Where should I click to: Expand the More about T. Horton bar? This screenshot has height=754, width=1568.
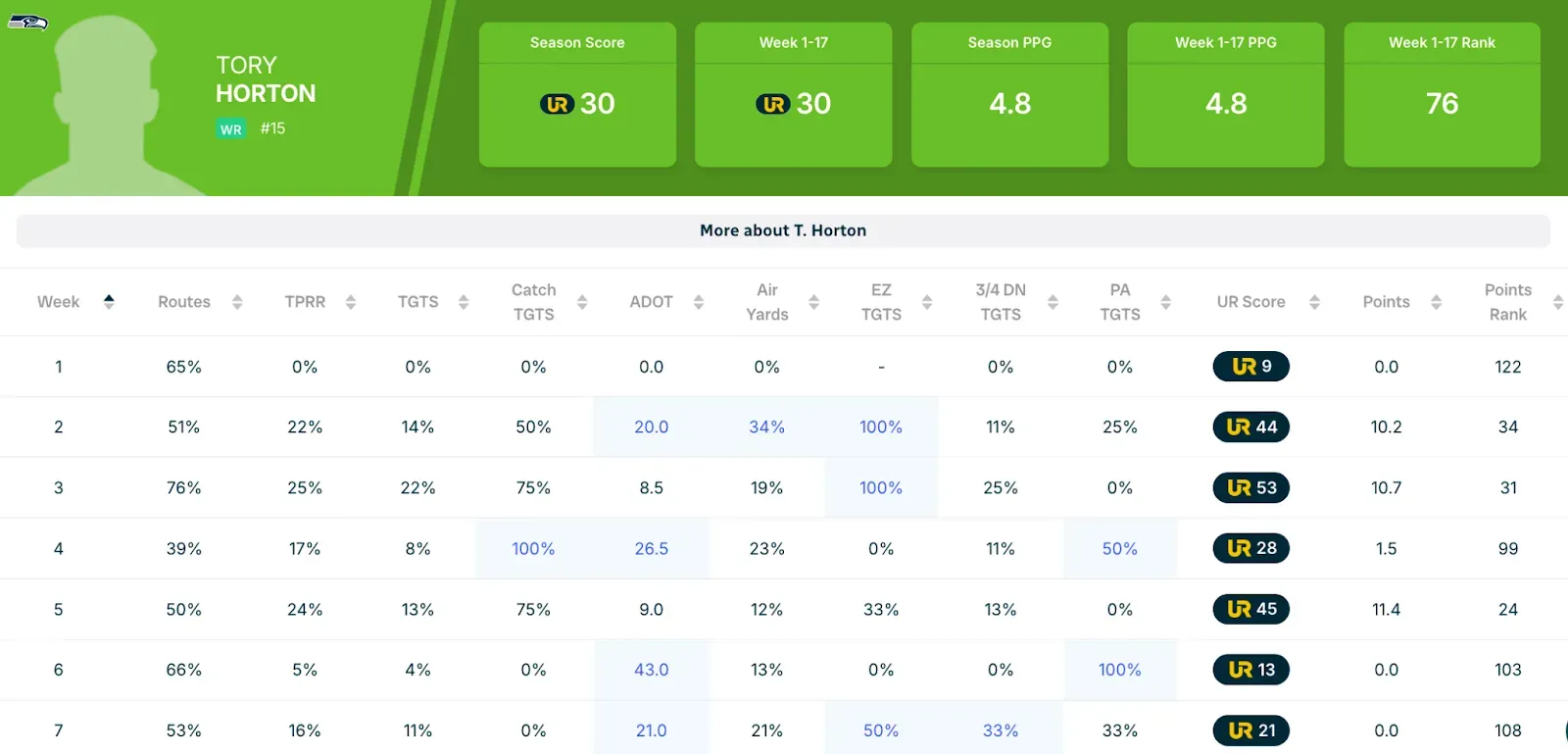tap(783, 230)
